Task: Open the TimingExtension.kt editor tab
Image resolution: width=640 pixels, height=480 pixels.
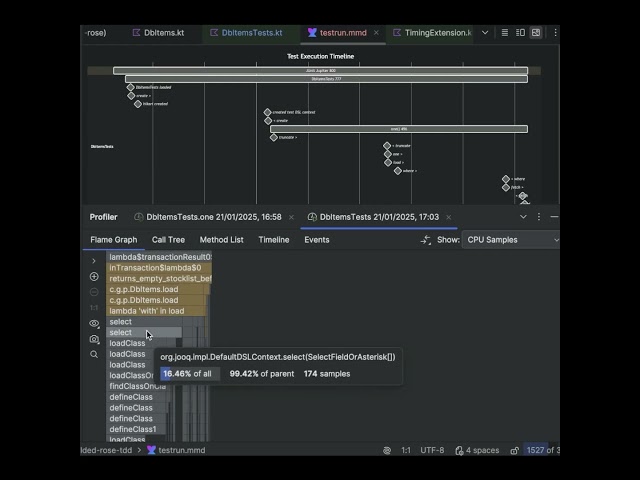Action: (x=432, y=33)
